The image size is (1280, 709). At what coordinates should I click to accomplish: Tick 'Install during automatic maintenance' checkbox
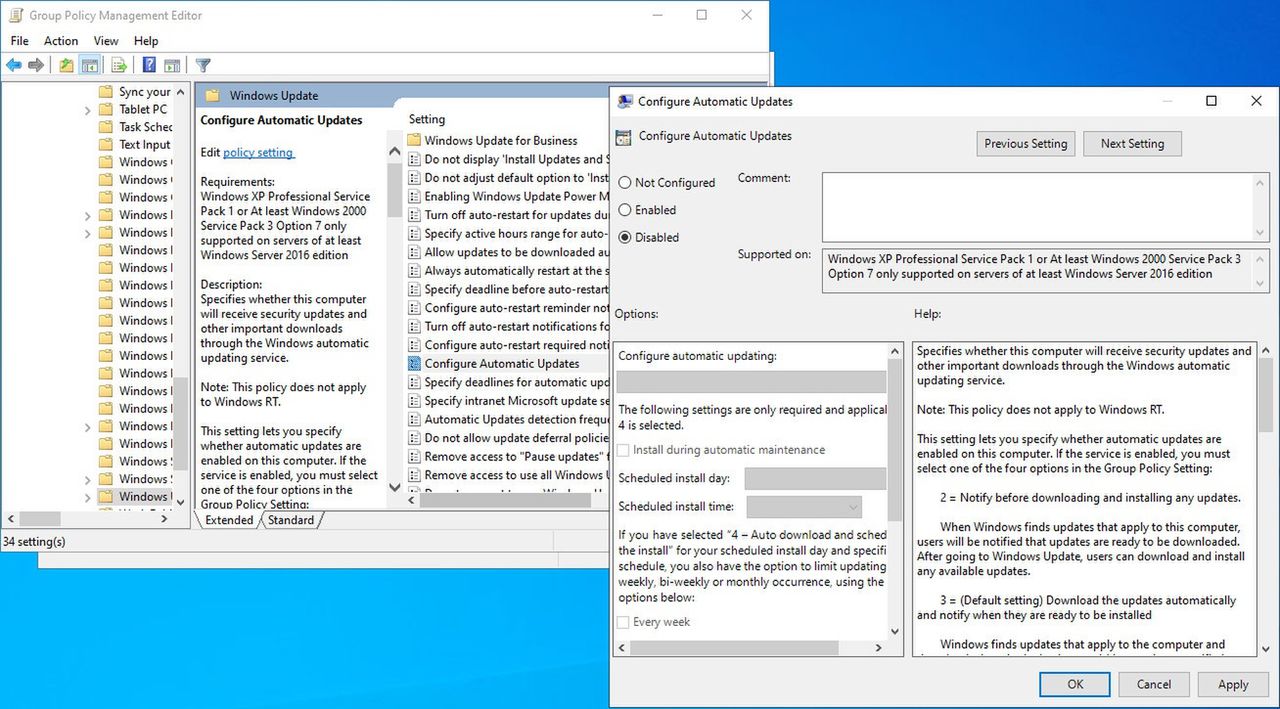click(624, 450)
